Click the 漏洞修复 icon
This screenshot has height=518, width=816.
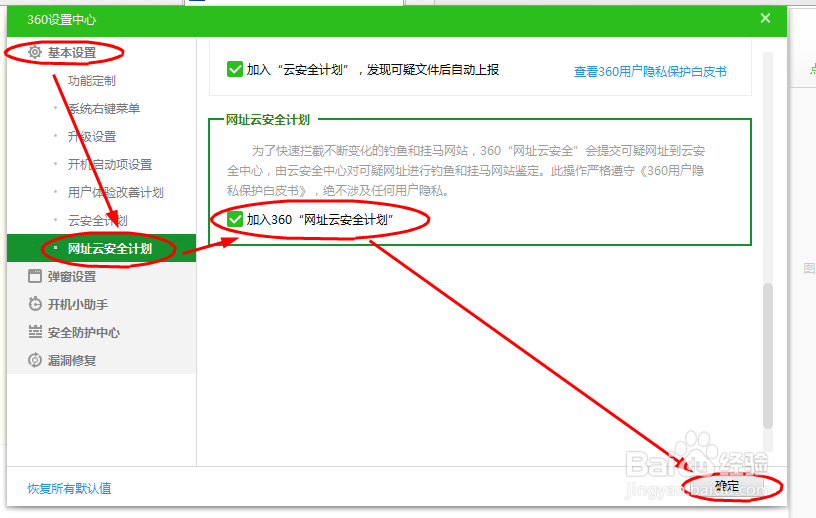coord(35,360)
